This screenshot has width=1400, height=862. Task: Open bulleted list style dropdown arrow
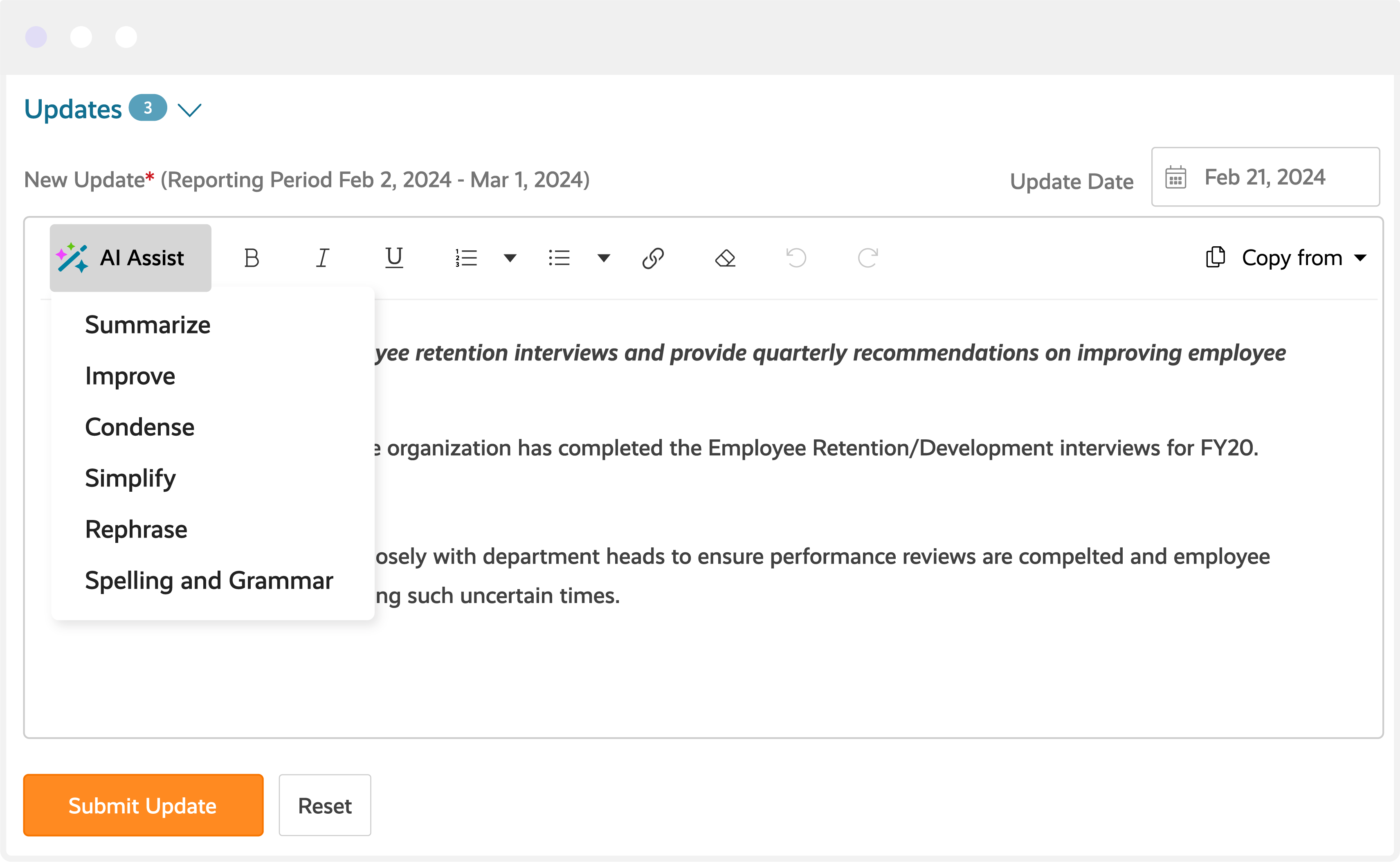coord(603,258)
